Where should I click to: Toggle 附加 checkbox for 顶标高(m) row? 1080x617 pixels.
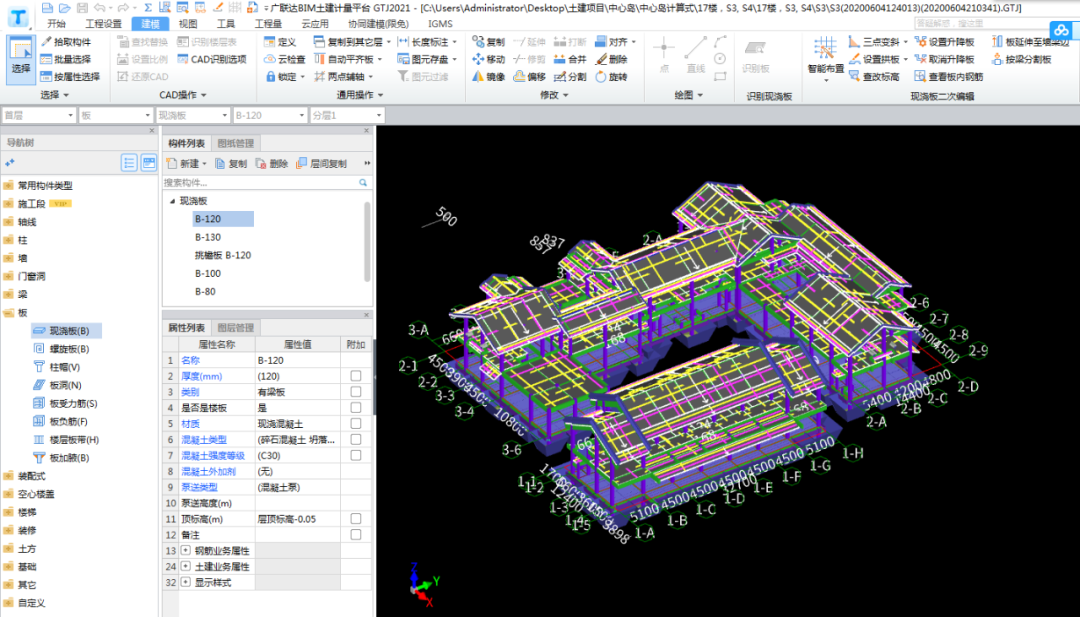pos(355,519)
